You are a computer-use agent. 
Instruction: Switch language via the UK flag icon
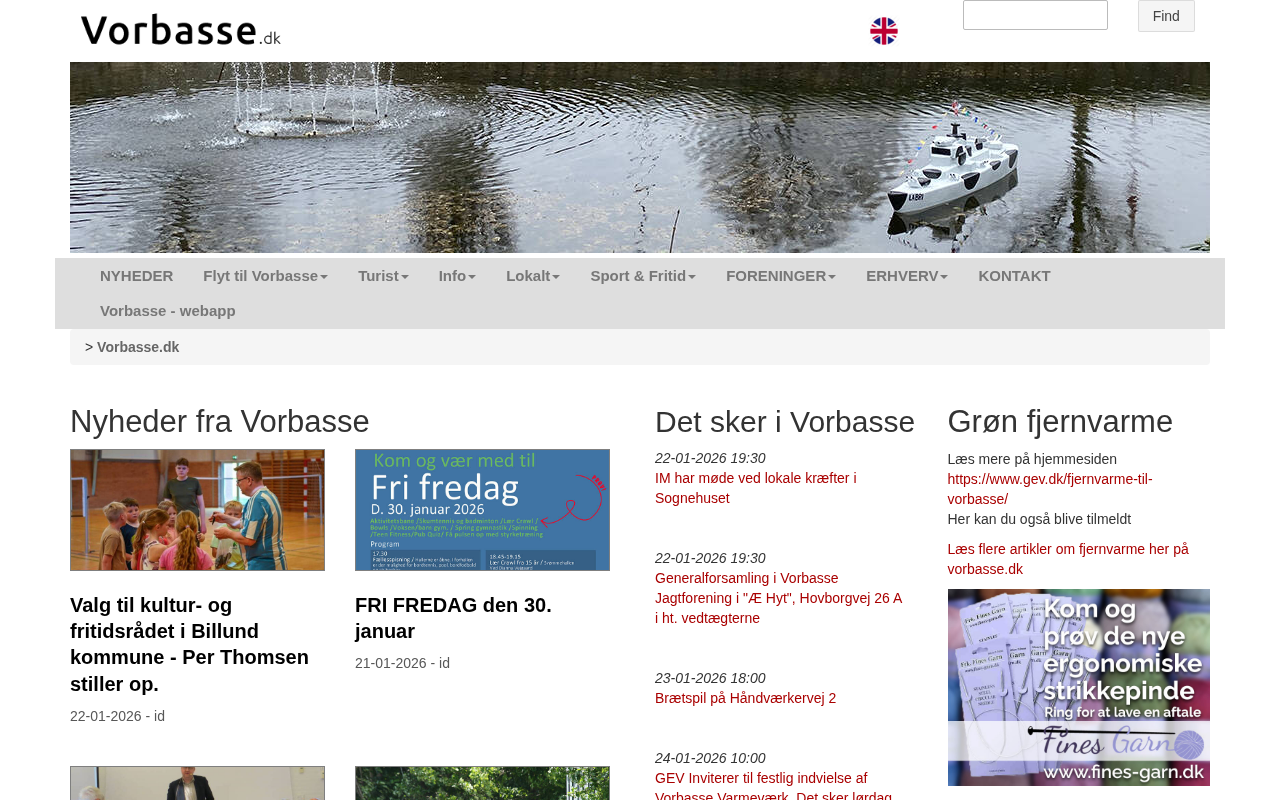click(884, 31)
